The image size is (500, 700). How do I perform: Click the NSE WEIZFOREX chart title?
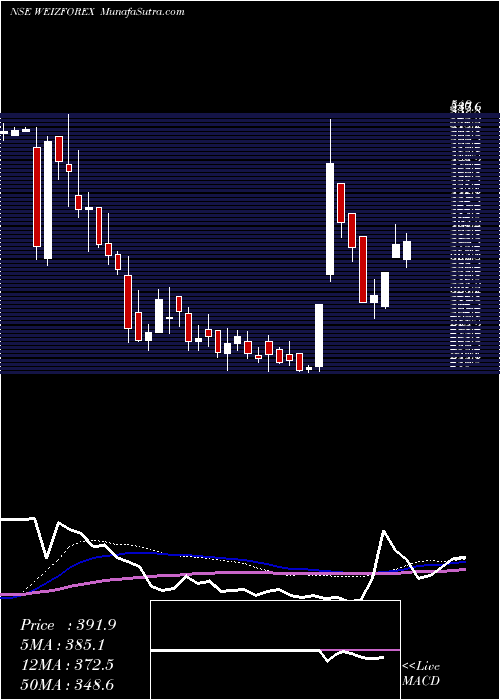pyautogui.click(x=52, y=12)
